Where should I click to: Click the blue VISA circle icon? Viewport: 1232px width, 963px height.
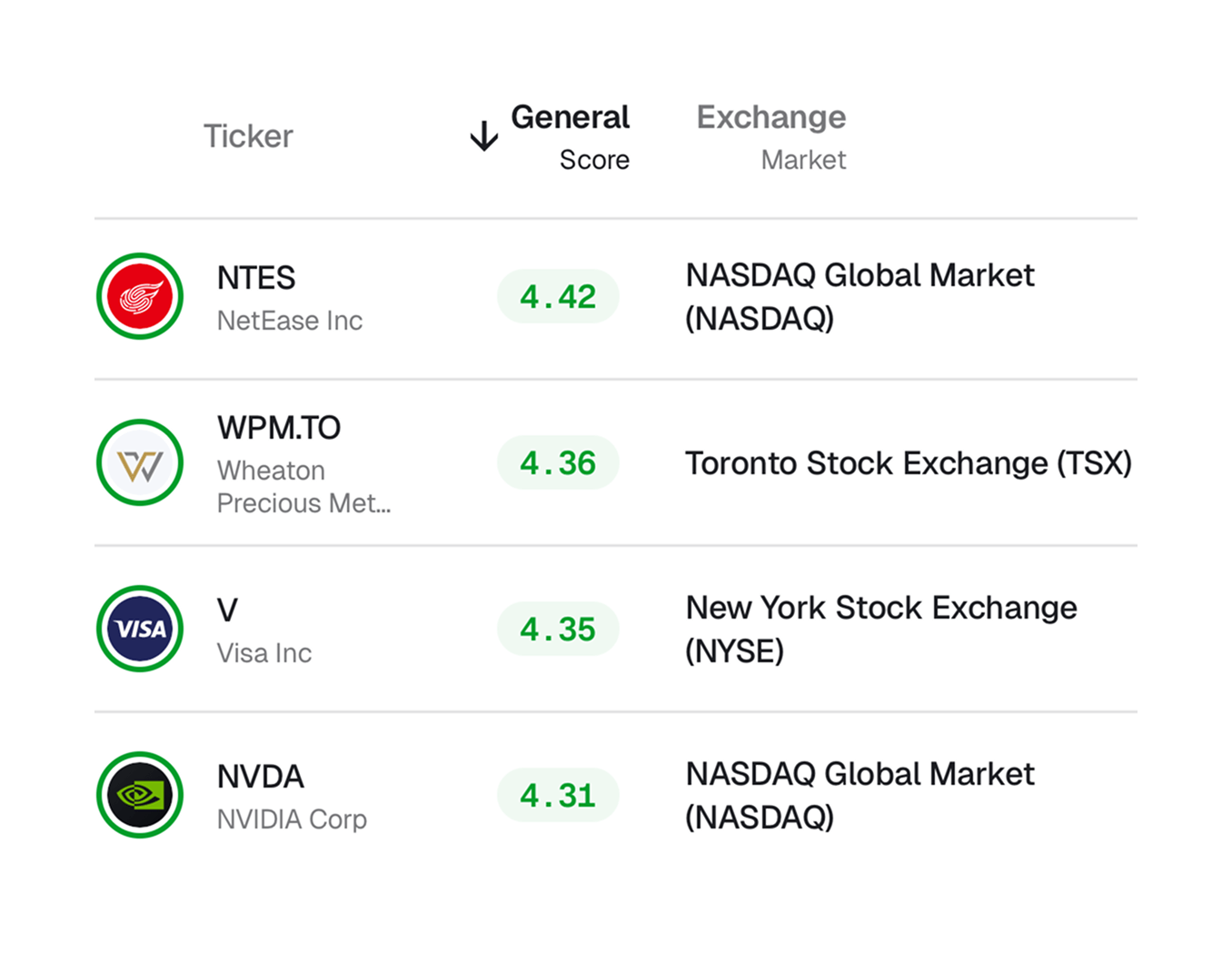click(139, 629)
